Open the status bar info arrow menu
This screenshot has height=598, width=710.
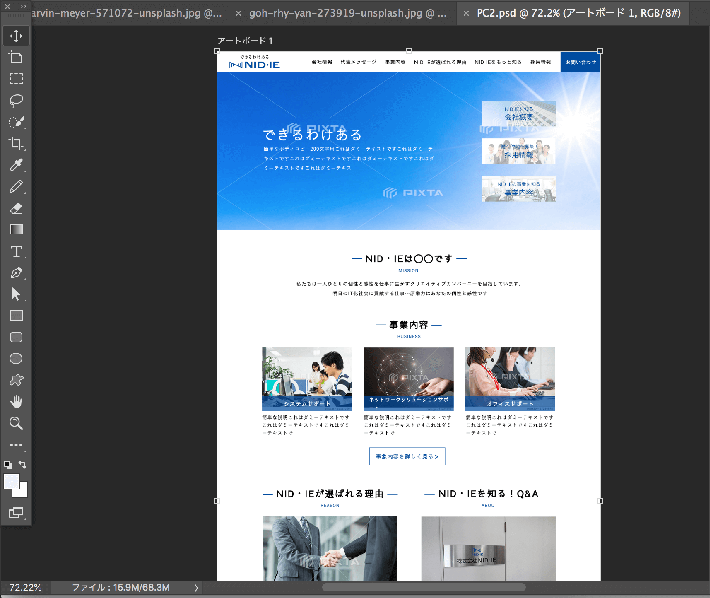(196, 588)
